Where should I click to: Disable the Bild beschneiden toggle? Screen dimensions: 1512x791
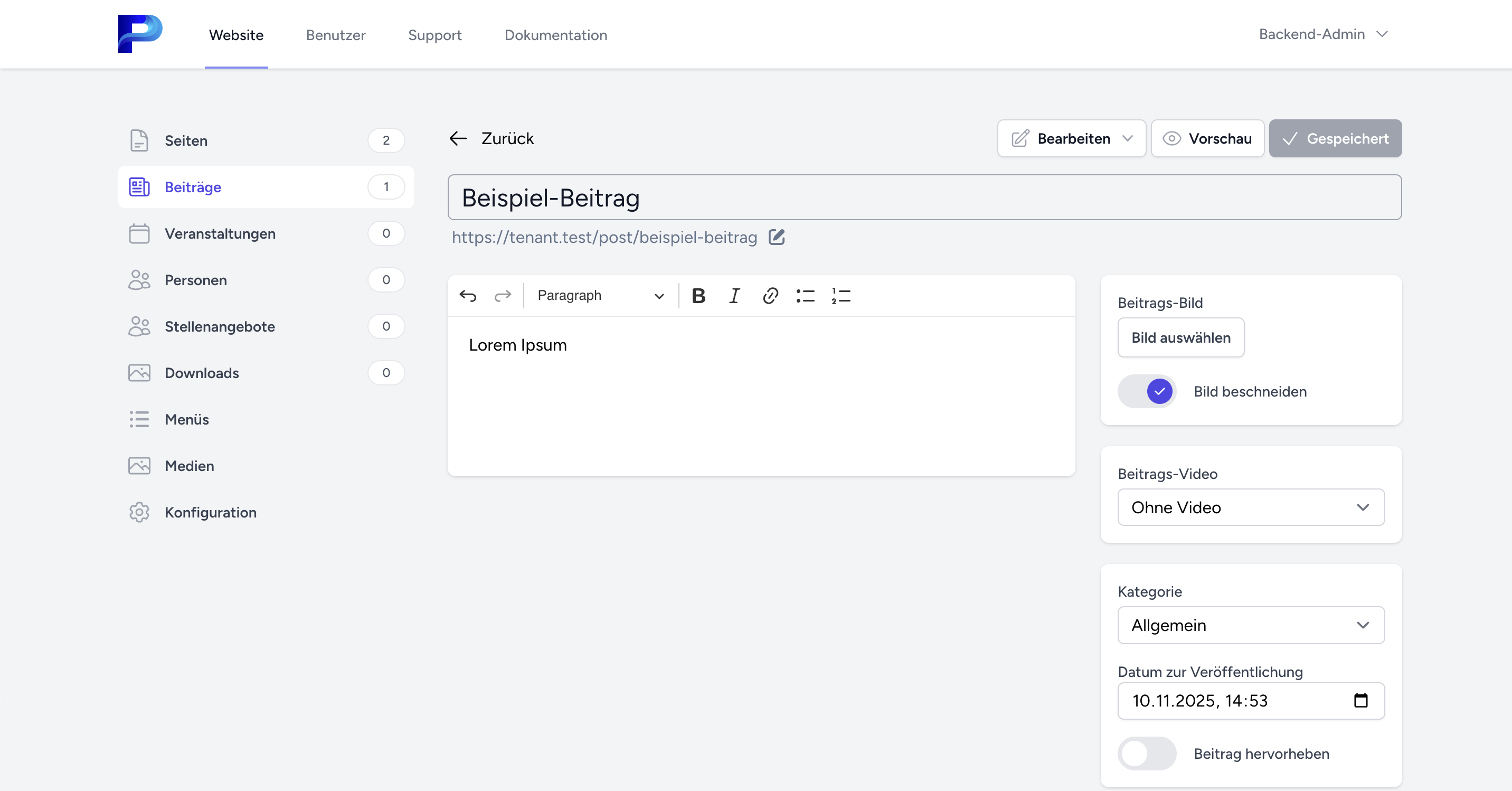click(1146, 392)
